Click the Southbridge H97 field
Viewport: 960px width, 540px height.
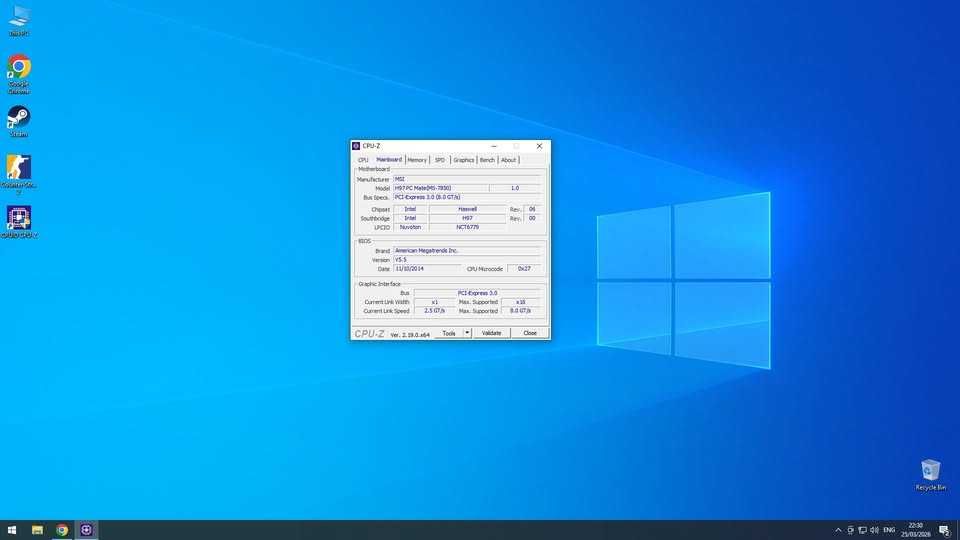(x=467, y=218)
